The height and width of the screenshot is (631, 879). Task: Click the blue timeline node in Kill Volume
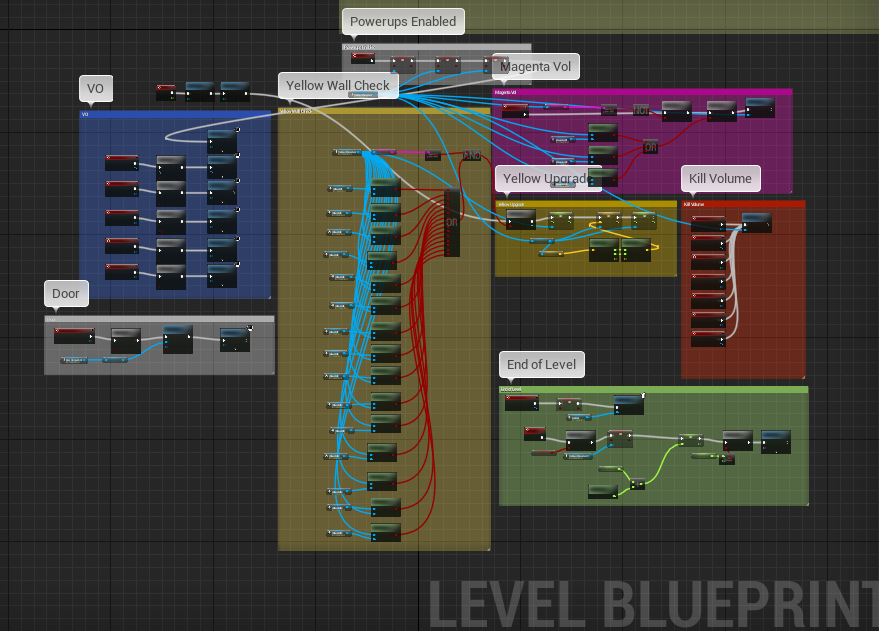coord(757,224)
